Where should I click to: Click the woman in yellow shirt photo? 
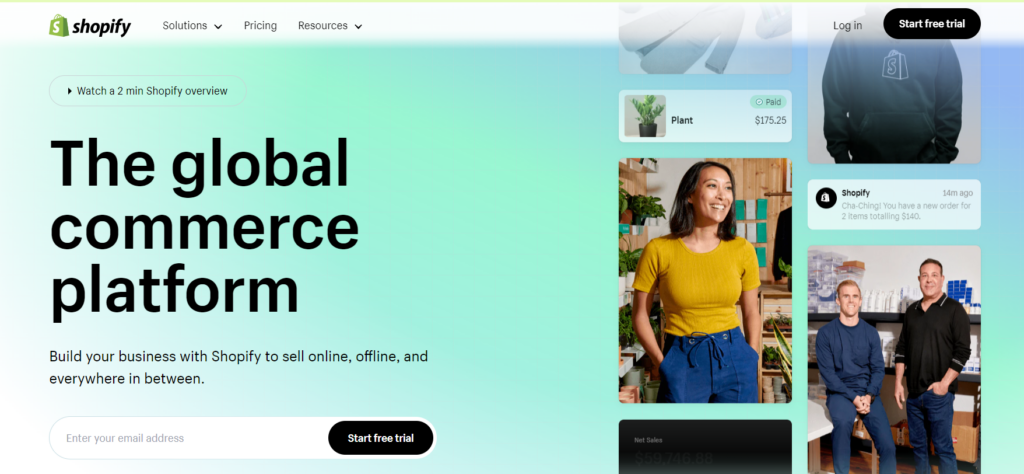(x=704, y=280)
